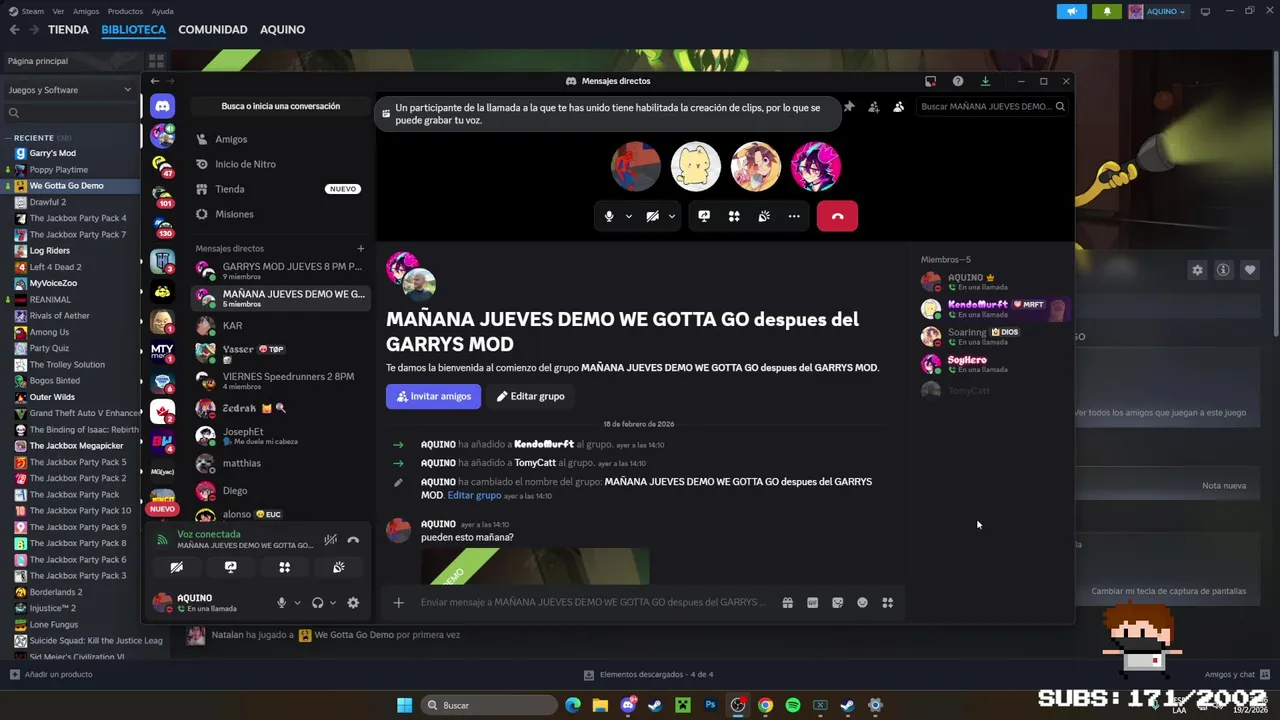Click Discord download update arrow icon
This screenshot has height=720, width=1280.
tap(985, 81)
